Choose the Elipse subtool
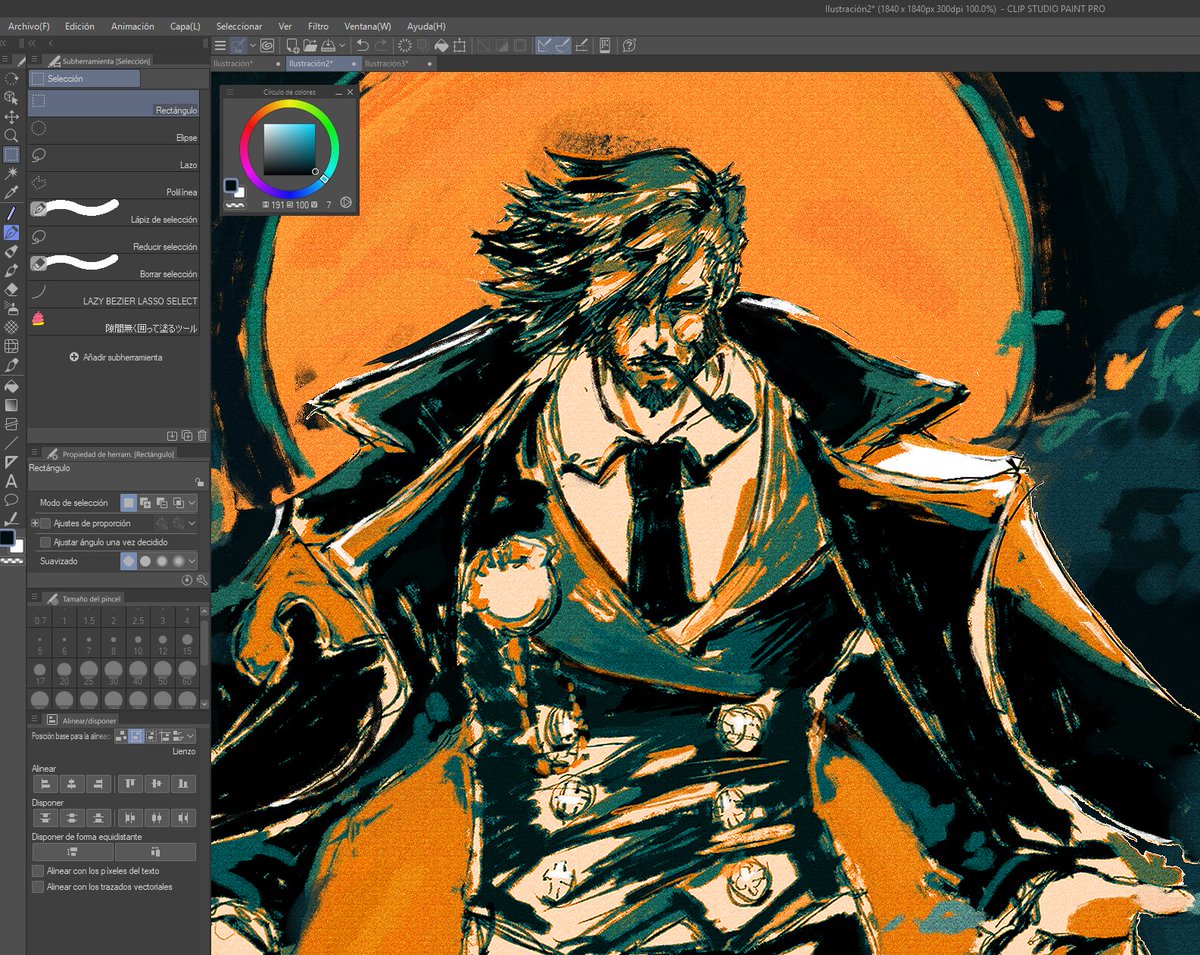 (x=113, y=131)
